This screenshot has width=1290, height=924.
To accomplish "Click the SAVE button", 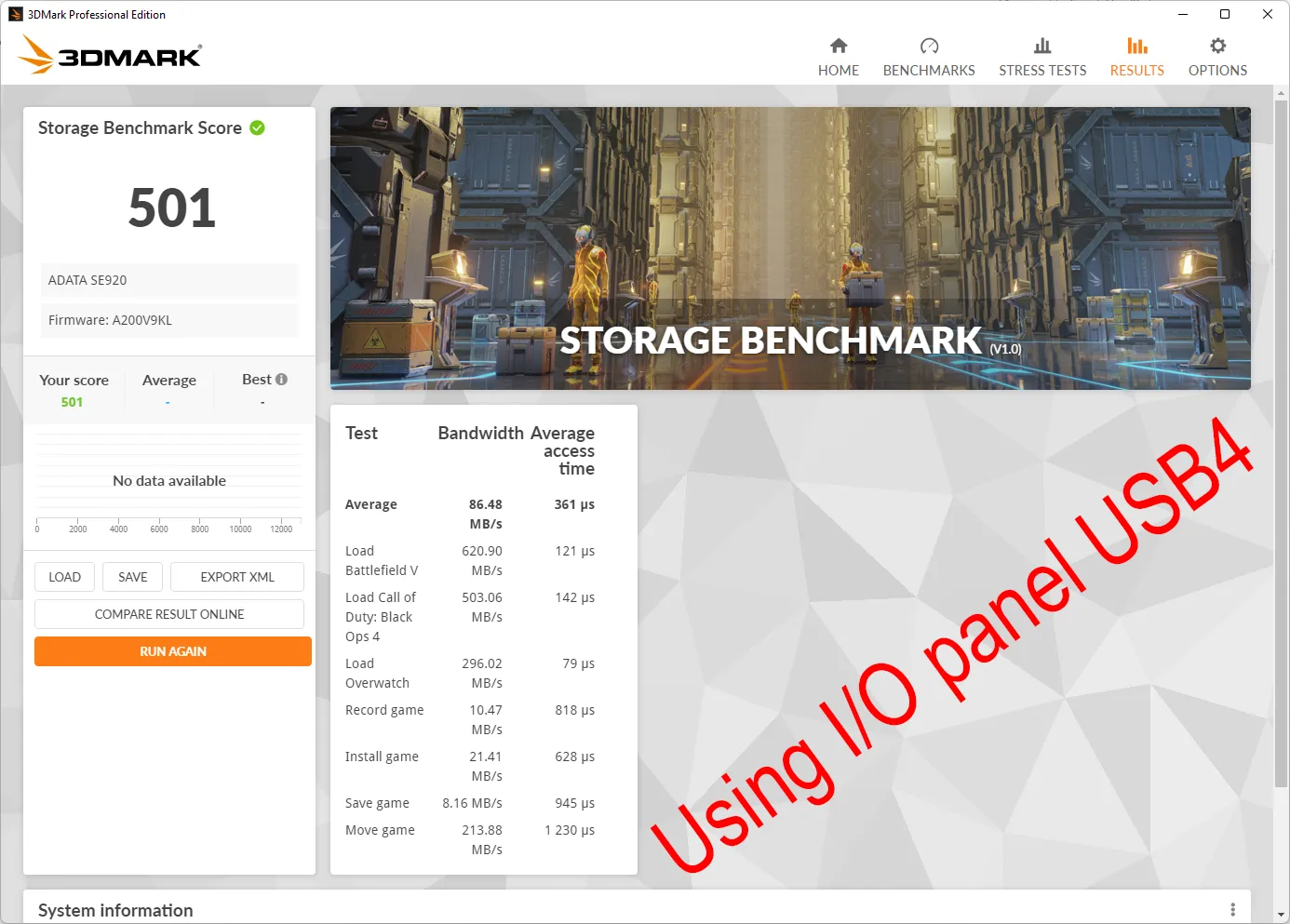I will pos(132,577).
